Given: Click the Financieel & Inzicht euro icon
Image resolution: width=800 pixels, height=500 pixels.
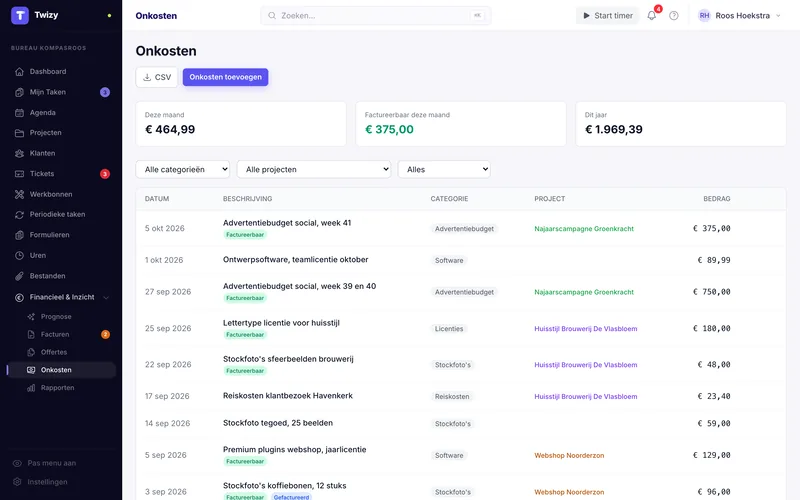Looking at the screenshot, I should [19, 297].
